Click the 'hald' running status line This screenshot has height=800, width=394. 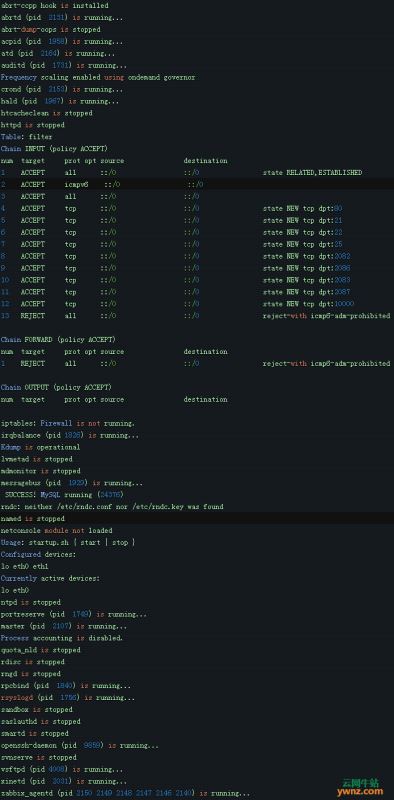click(60, 101)
